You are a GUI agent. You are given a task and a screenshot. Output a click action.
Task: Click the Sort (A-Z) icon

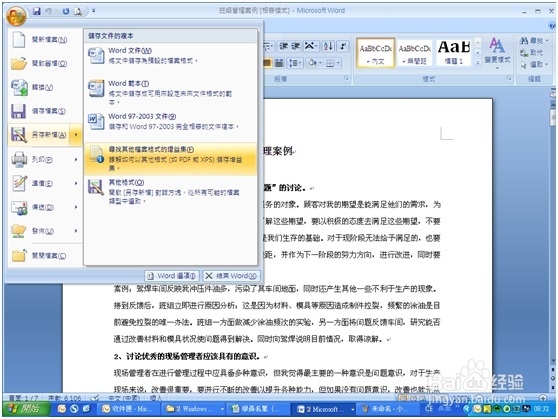click(x=328, y=46)
